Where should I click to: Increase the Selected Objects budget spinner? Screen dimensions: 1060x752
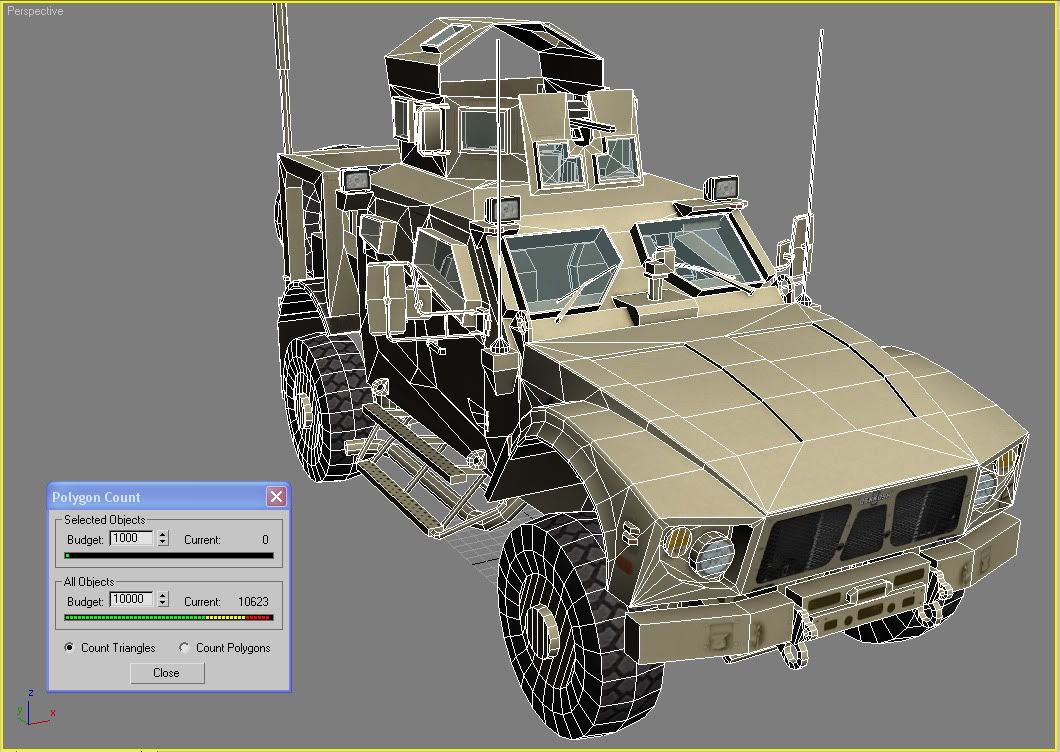pyautogui.click(x=163, y=535)
